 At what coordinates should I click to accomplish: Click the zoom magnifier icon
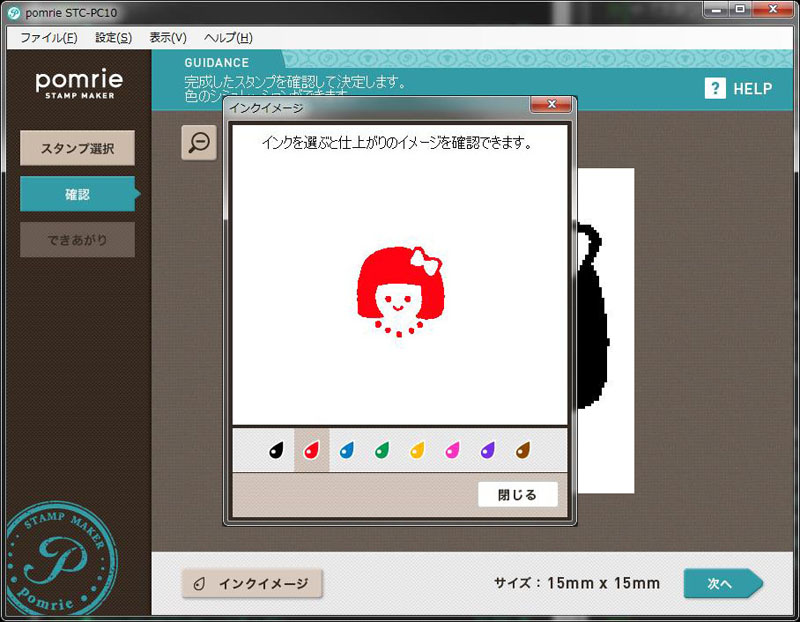[x=198, y=142]
